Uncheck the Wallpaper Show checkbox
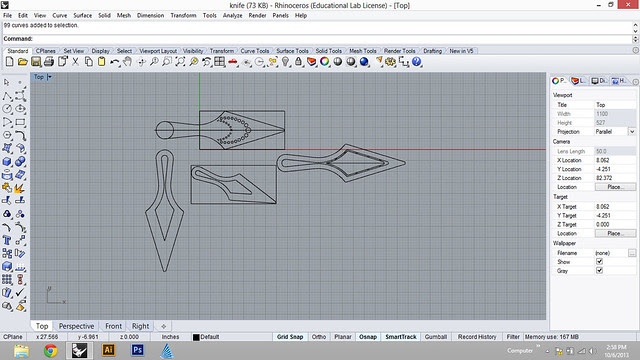The height and width of the screenshot is (360, 640). click(599, 262)
